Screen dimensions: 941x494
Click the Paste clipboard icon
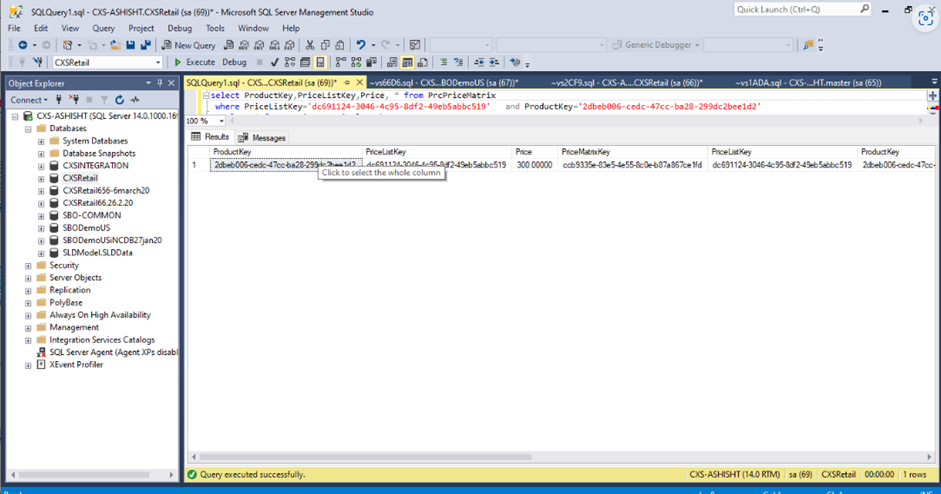(x=340, y=45)
